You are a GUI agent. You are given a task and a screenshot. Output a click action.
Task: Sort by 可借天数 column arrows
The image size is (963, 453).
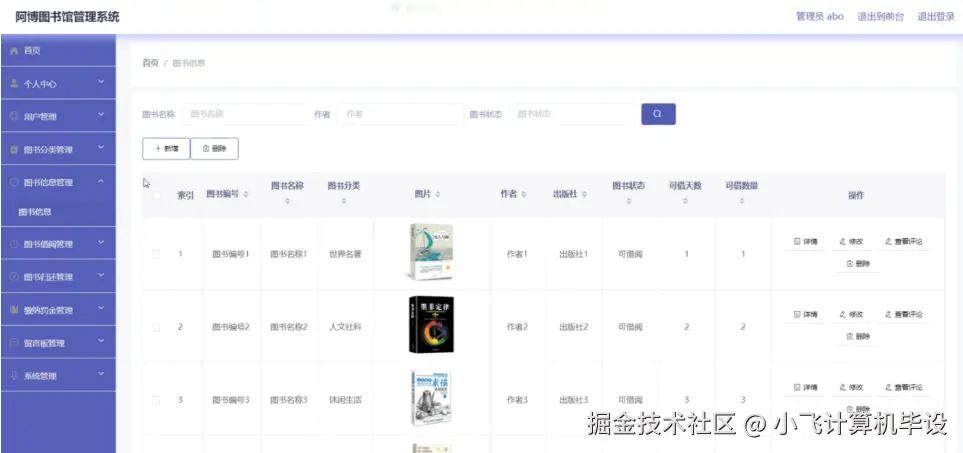tap(685, 201)
